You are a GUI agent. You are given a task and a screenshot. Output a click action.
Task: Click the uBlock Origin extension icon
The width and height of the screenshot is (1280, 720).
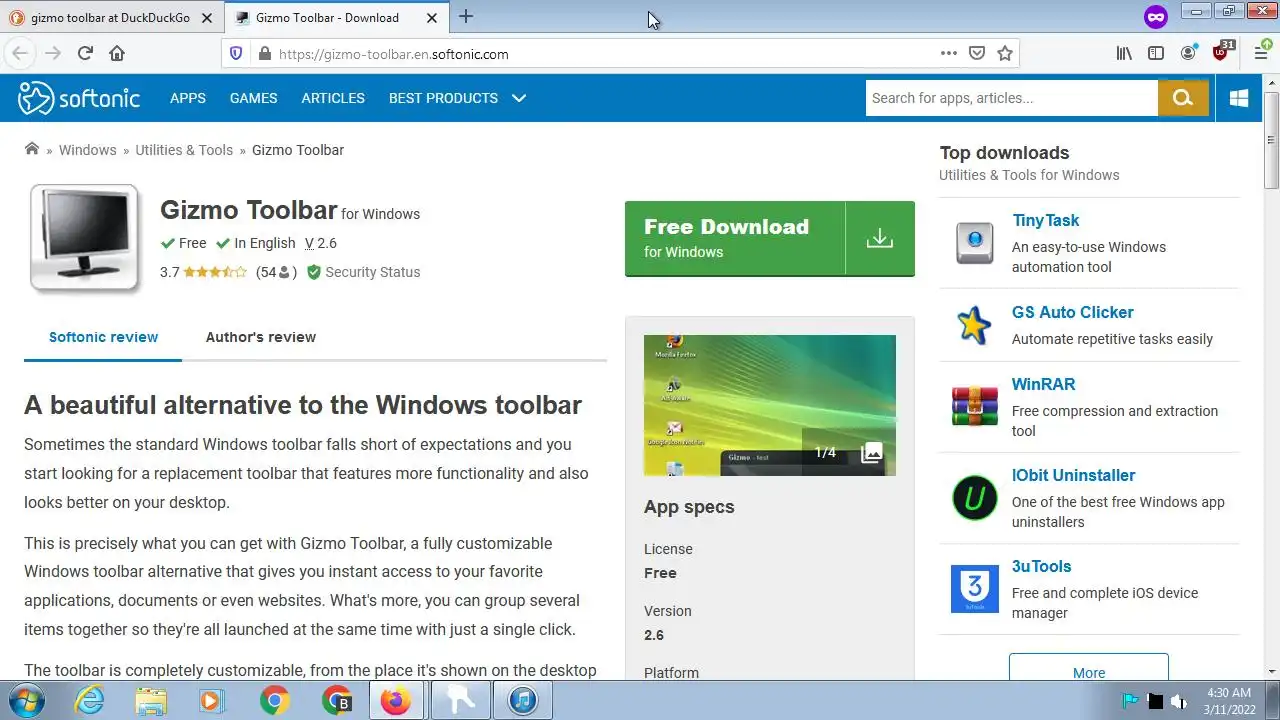(1222, 52)
